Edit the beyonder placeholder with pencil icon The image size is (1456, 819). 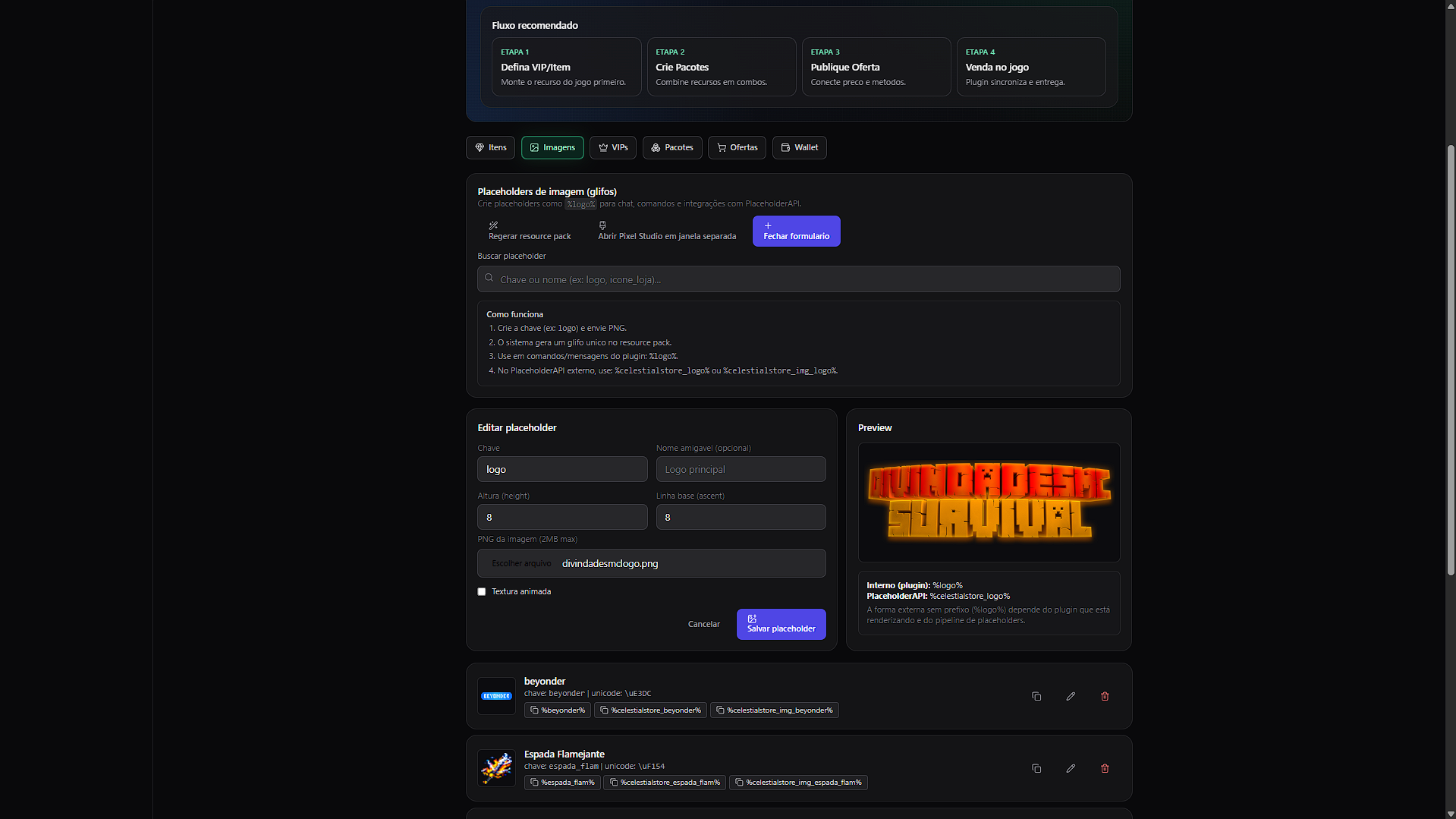coord(1070,696)
